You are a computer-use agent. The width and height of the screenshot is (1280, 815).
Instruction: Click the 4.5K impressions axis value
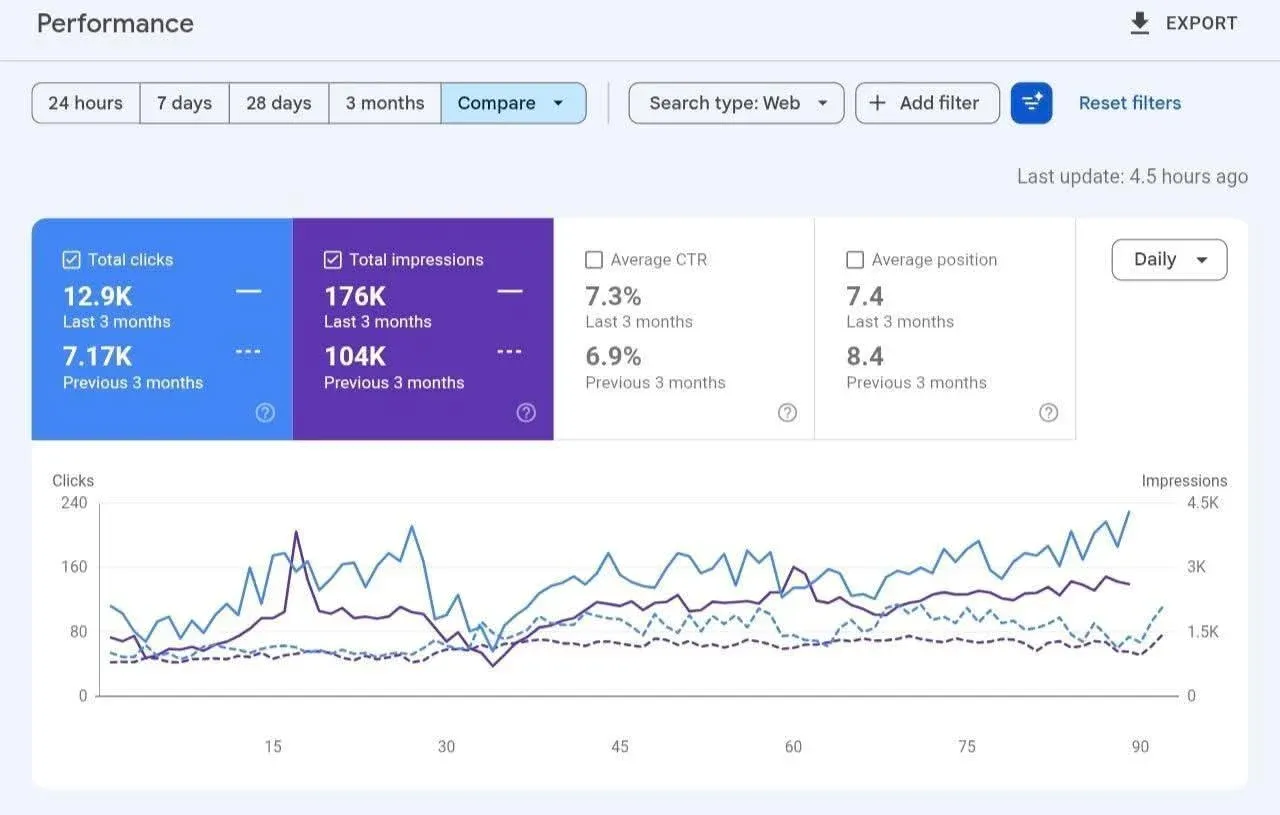click(1203, 503)
